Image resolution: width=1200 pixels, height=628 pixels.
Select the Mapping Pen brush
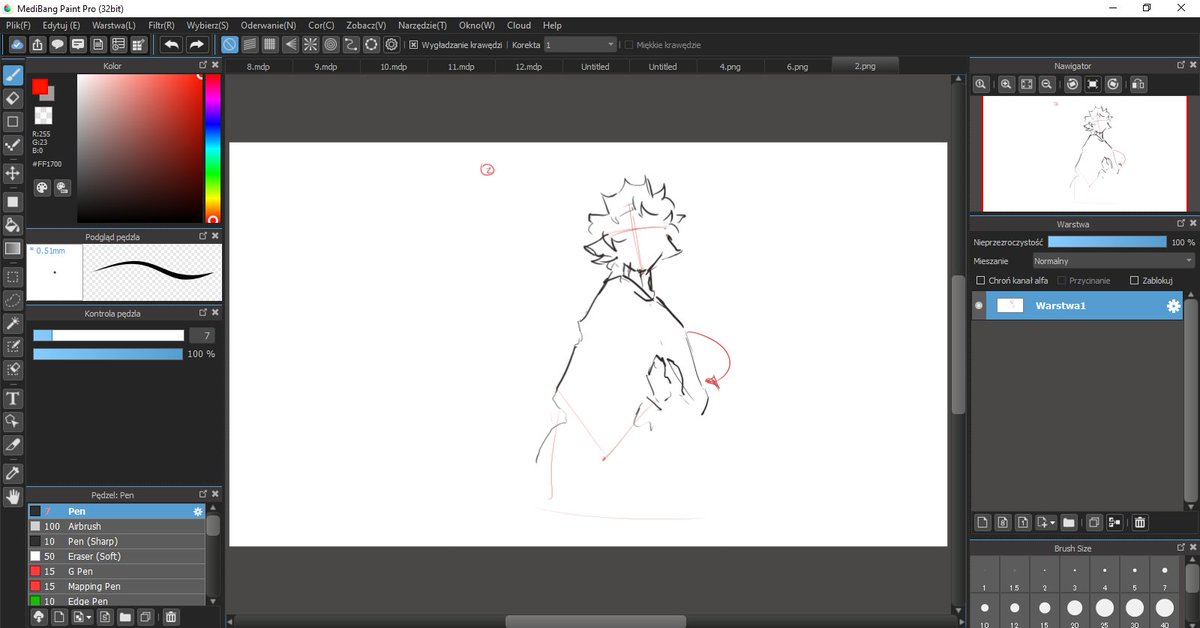117,586
